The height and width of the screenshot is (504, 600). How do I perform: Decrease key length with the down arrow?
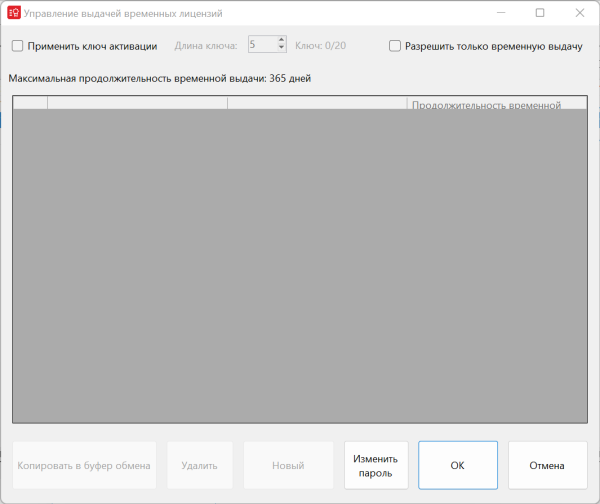pos(281,50)
